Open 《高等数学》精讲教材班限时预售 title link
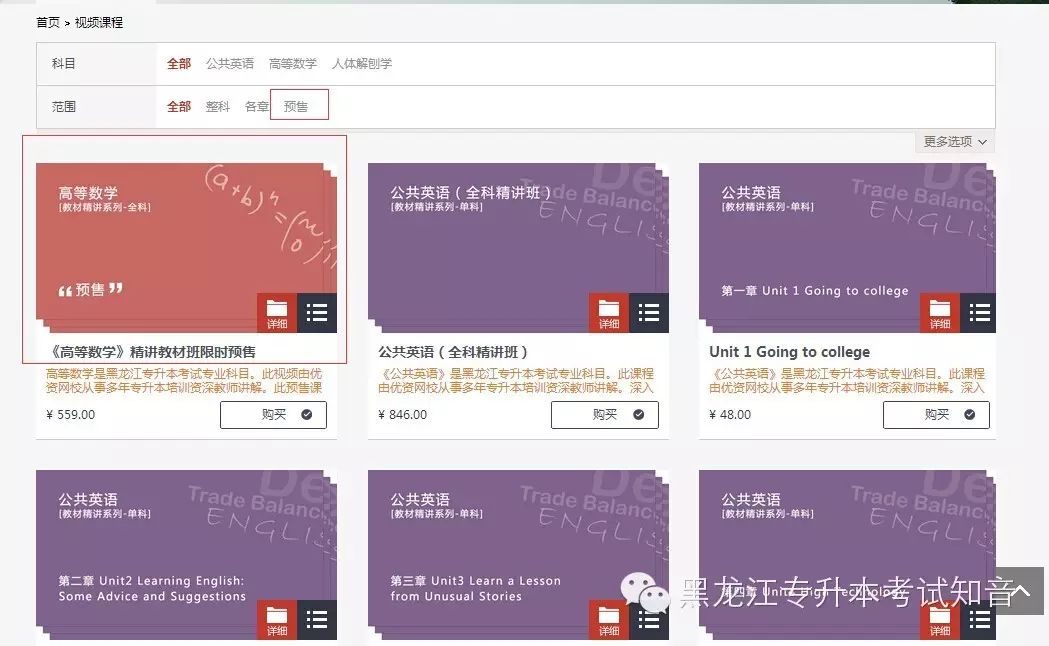Image resolution: width=1049 pixels, height=646 pixels. [151, 352]
